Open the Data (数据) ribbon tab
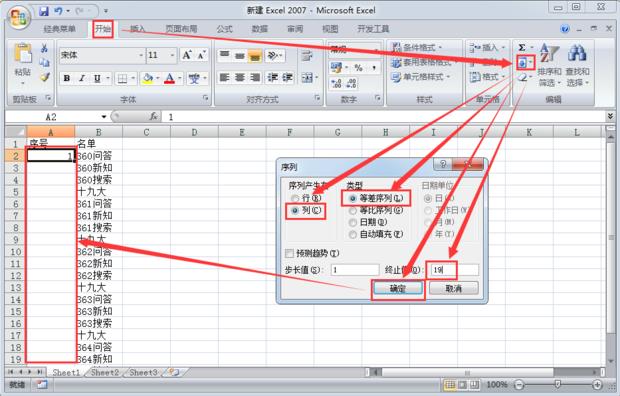The height and width of the screenshot is (396, 620). pyautogui.click(x=260, y=29)
